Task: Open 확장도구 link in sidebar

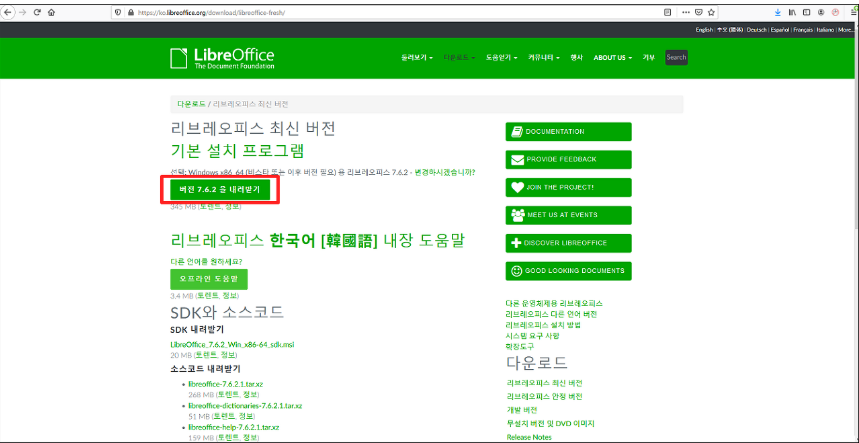Action: point(520,347)
